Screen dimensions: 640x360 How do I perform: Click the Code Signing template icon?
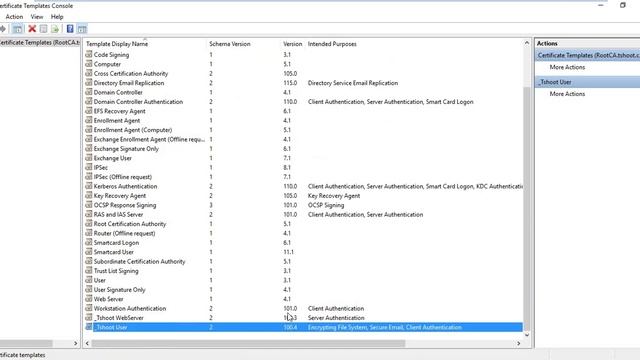pyautogui.click(x=89, y=54)
